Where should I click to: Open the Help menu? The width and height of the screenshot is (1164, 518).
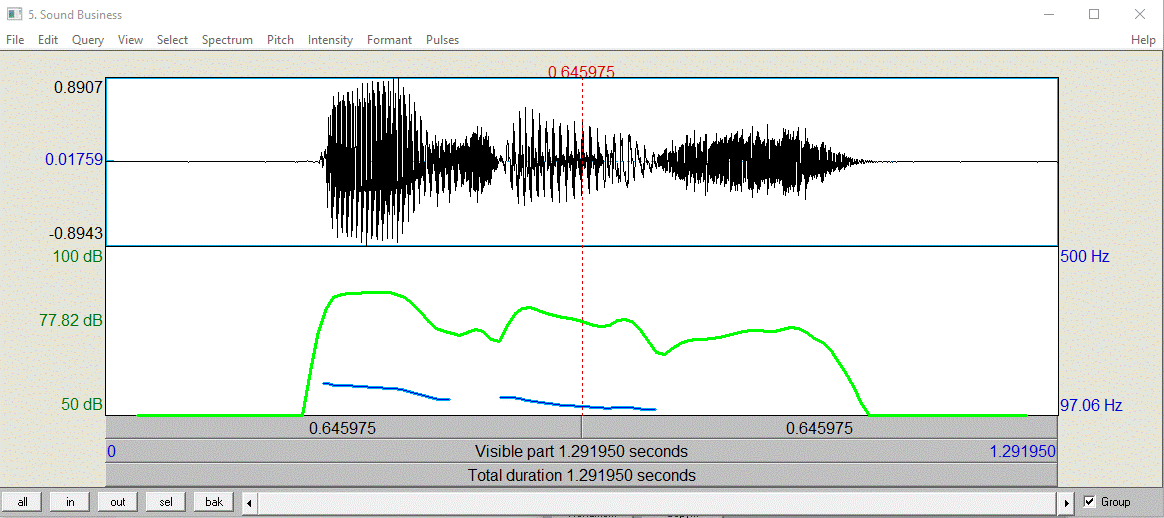1142,40
